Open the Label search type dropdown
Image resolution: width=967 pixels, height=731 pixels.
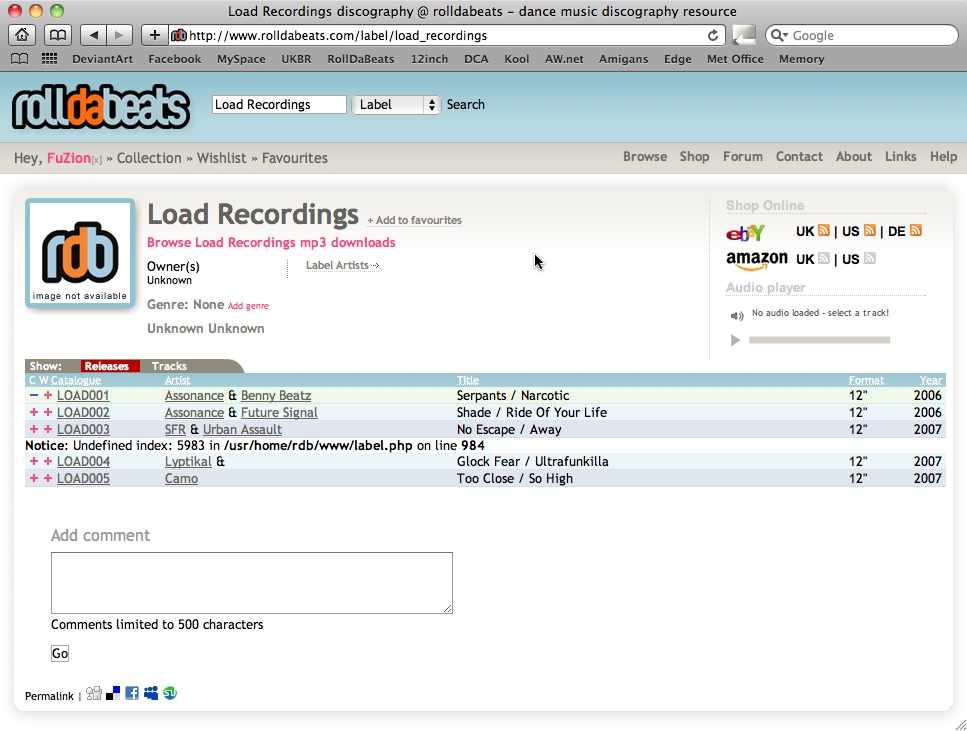(396, 105)
